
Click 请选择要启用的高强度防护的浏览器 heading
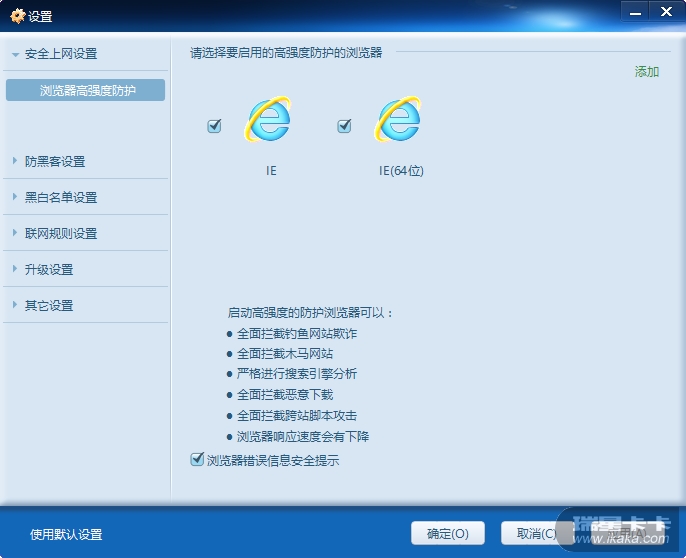[x=286, y=53]
